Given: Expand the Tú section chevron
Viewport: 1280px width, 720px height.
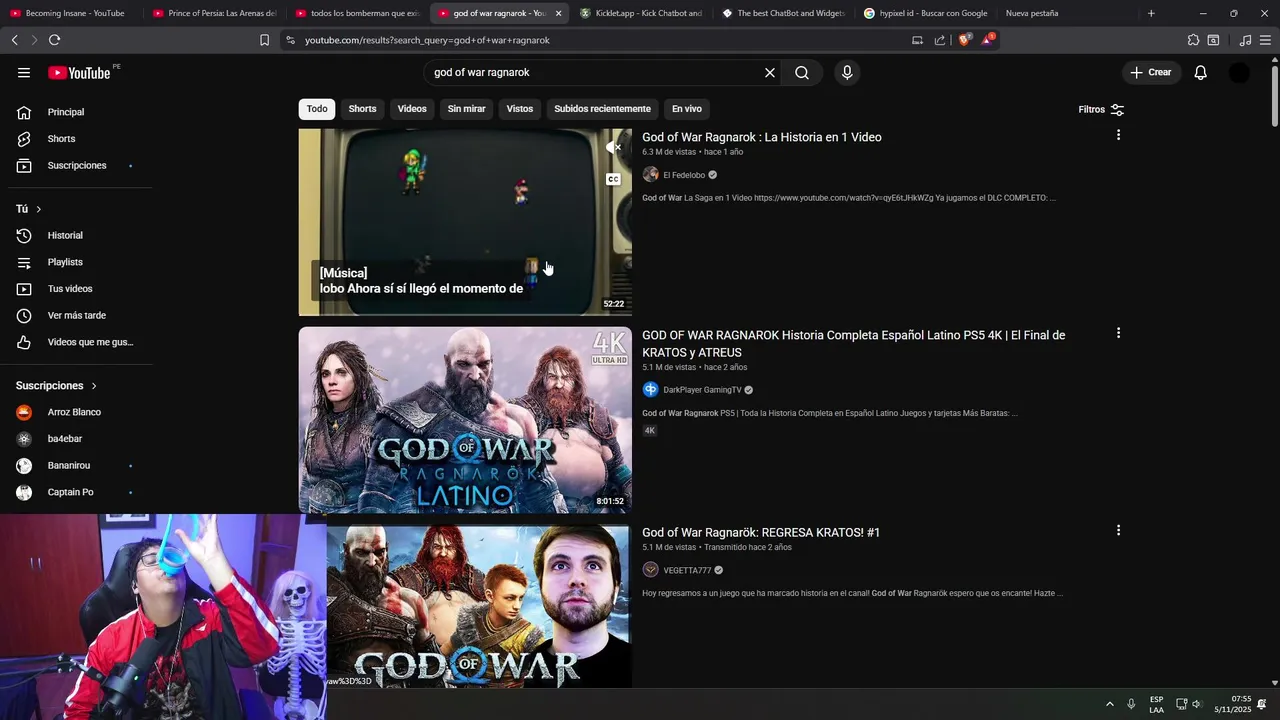Looking at the screenshot, I should [38, 209].
